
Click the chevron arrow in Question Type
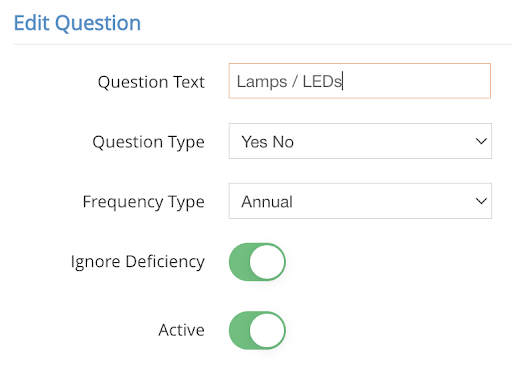tap(481, 141)
